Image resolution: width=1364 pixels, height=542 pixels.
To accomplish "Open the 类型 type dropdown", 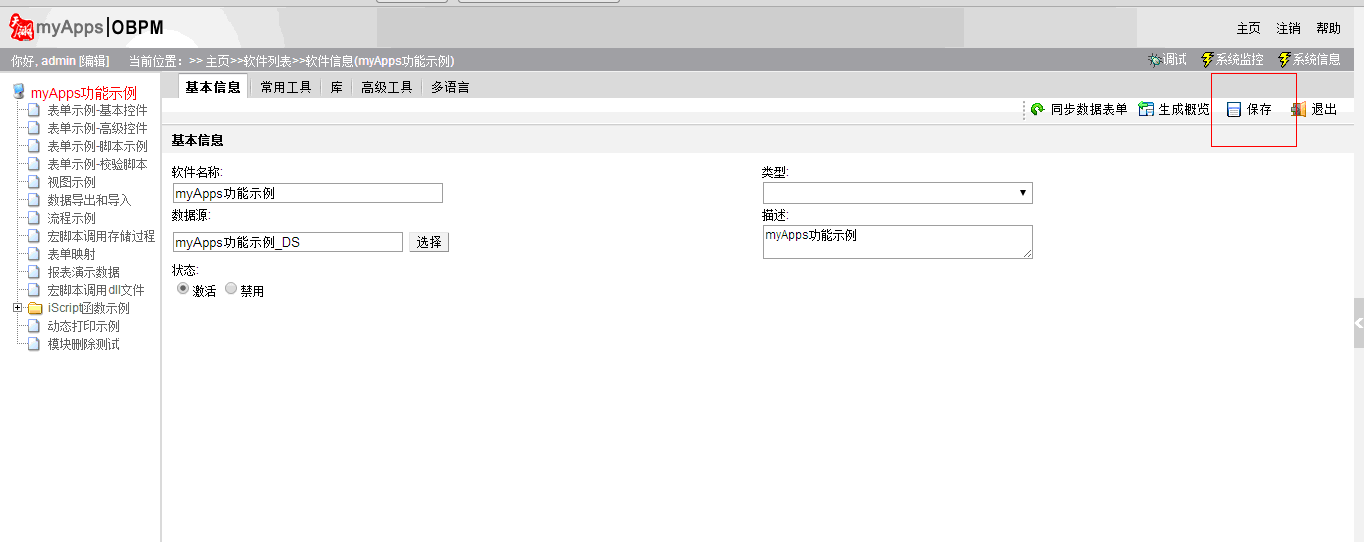I will pos(897,193).
